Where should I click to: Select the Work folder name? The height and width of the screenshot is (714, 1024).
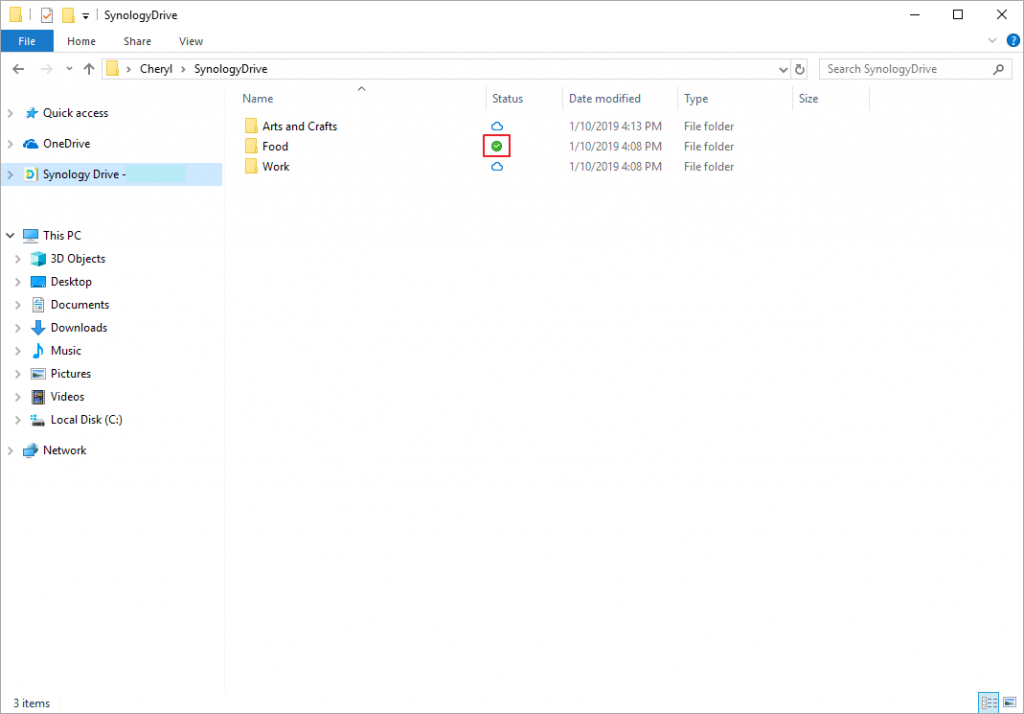(276, 167)
